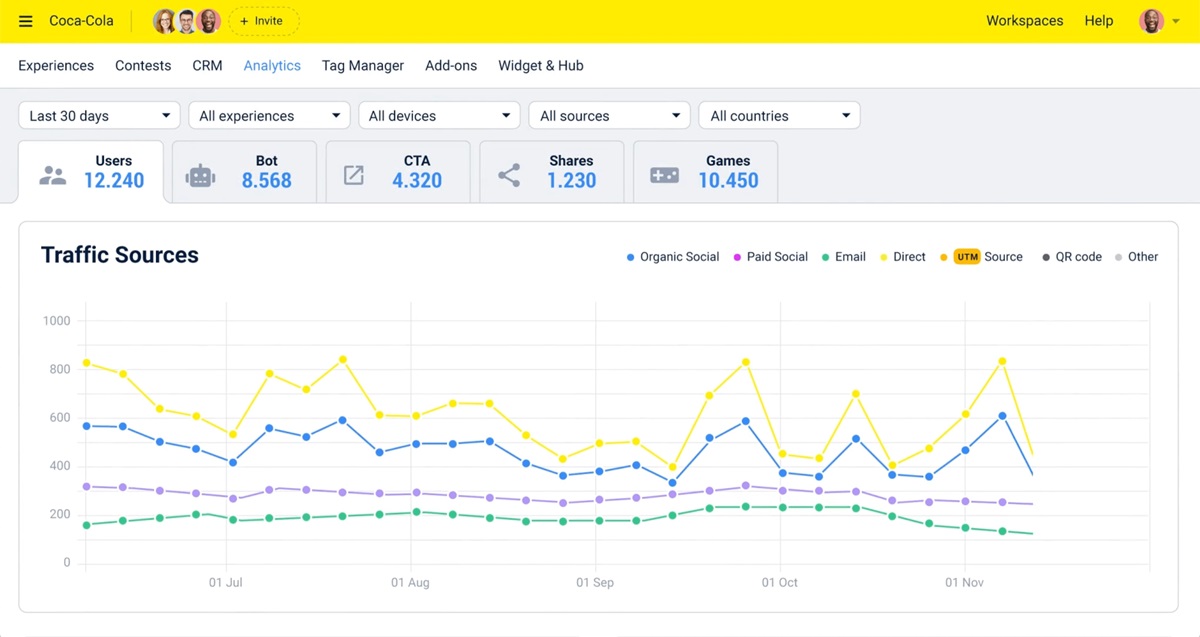Open the All countries dropdown

tap(779, 116)
